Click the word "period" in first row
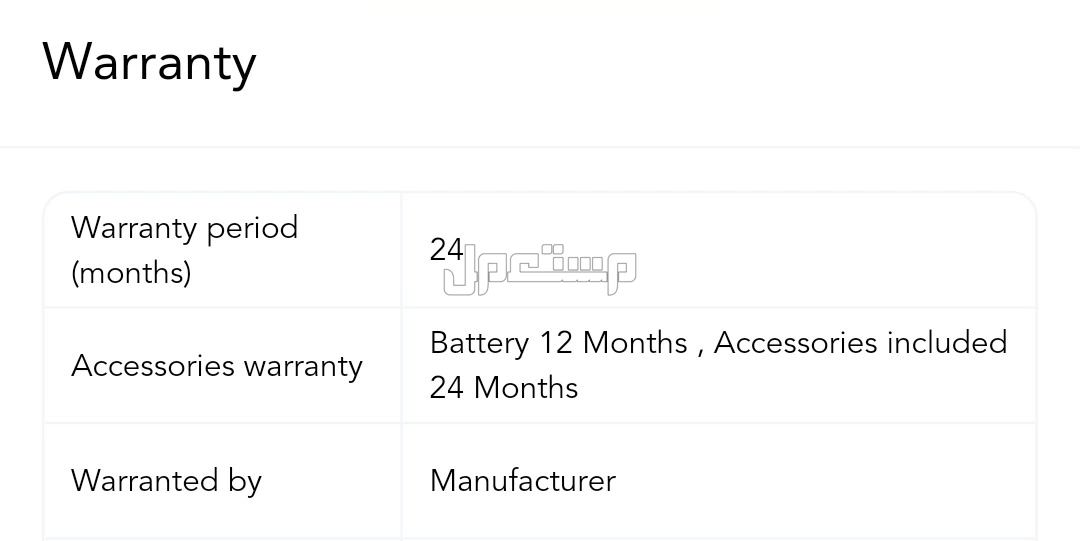This screenshot has height=541, width=1080. [252, 228]
